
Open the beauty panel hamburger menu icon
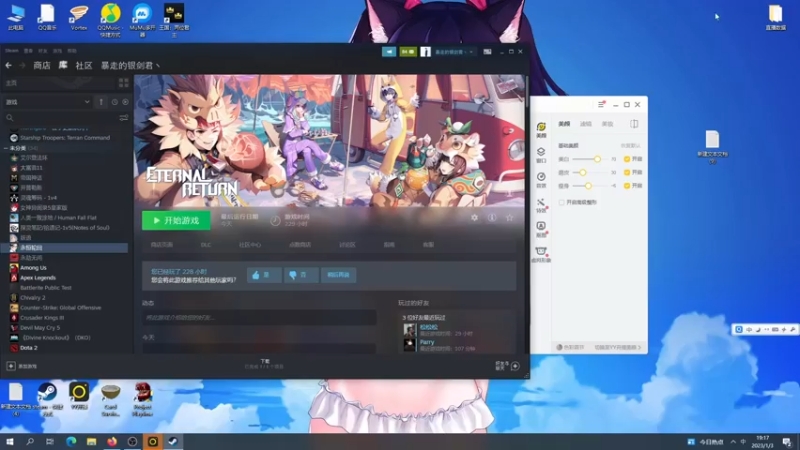tap(601, 105)
